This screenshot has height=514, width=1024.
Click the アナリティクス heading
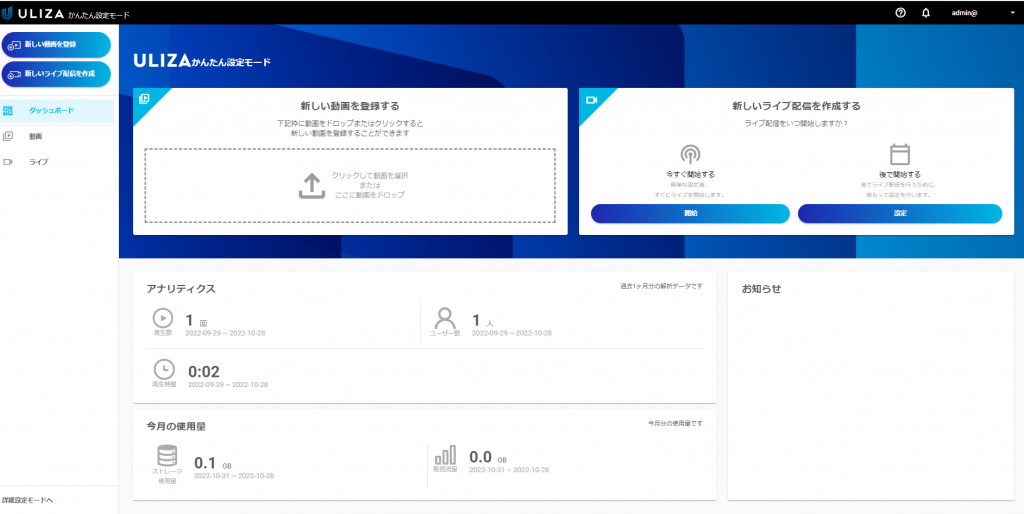coord(182,289)
